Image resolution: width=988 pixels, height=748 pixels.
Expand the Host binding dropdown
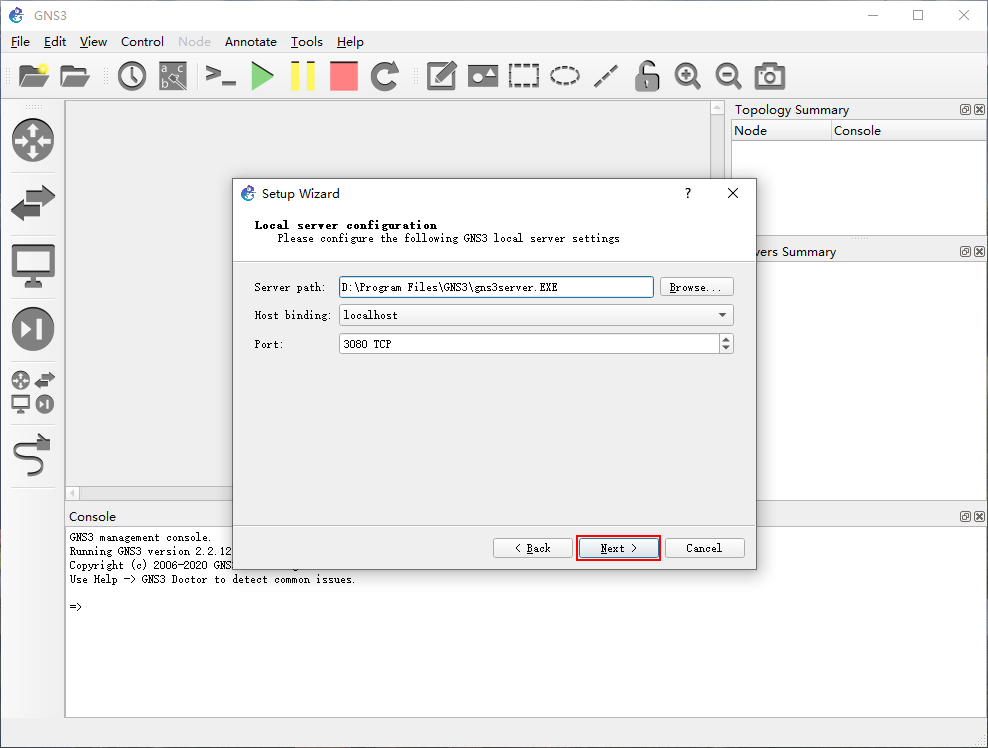click(x=723, y=315)
